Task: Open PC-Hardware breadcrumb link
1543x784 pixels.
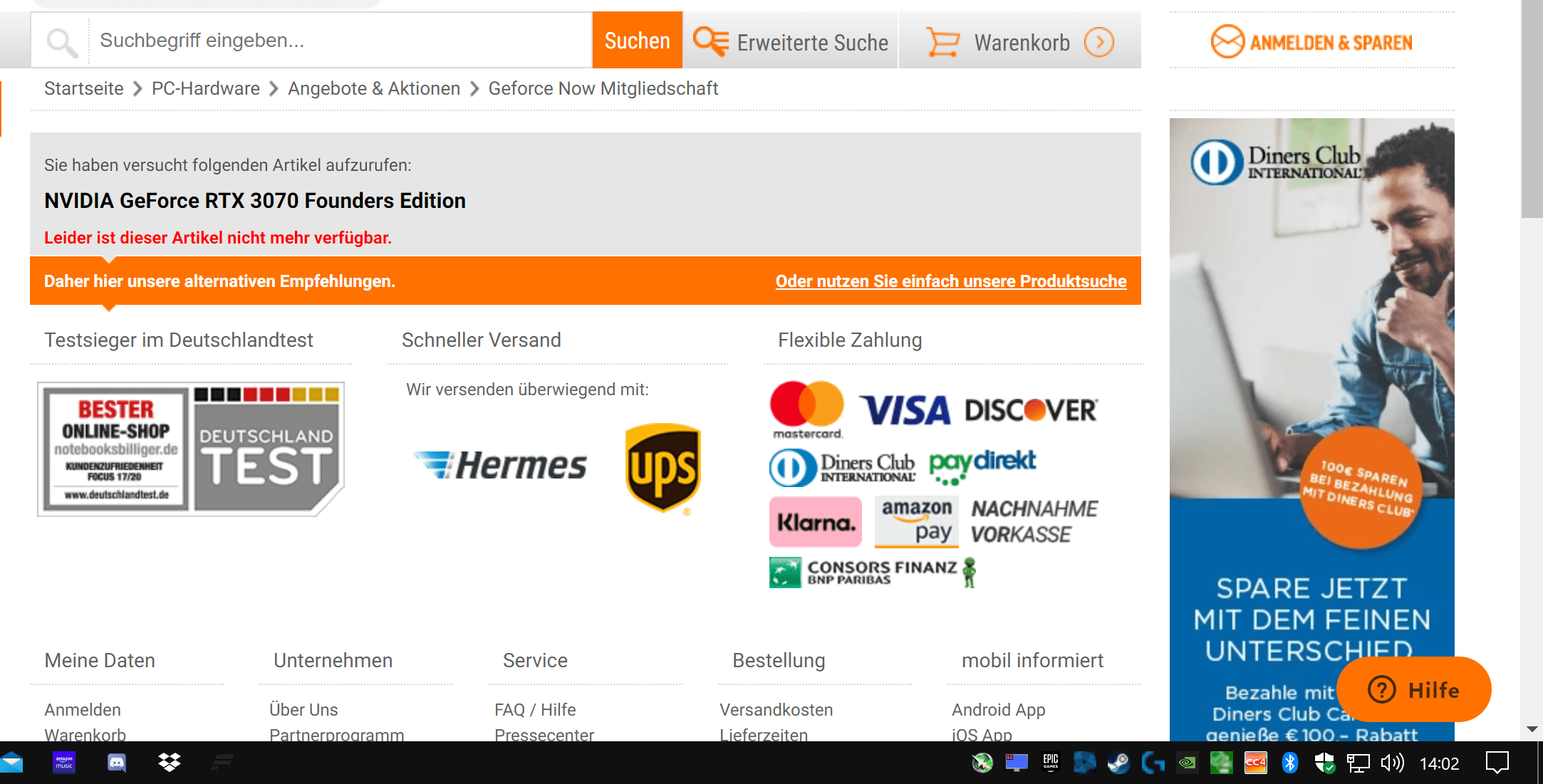Action: point(206,88)
